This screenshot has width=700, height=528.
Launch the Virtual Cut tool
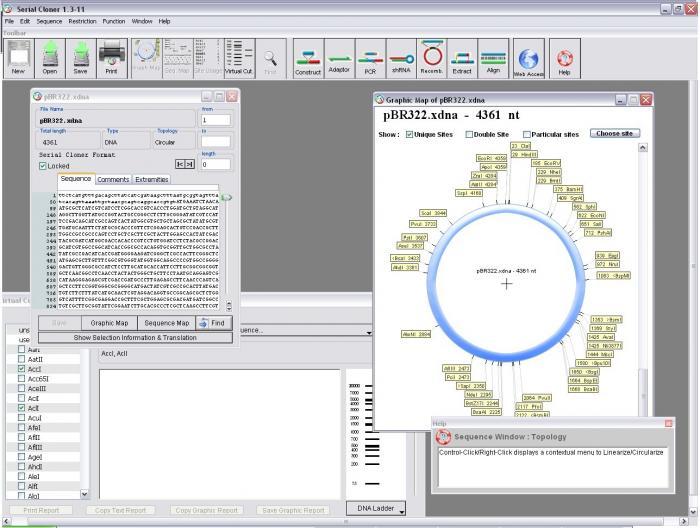point(239,58)
